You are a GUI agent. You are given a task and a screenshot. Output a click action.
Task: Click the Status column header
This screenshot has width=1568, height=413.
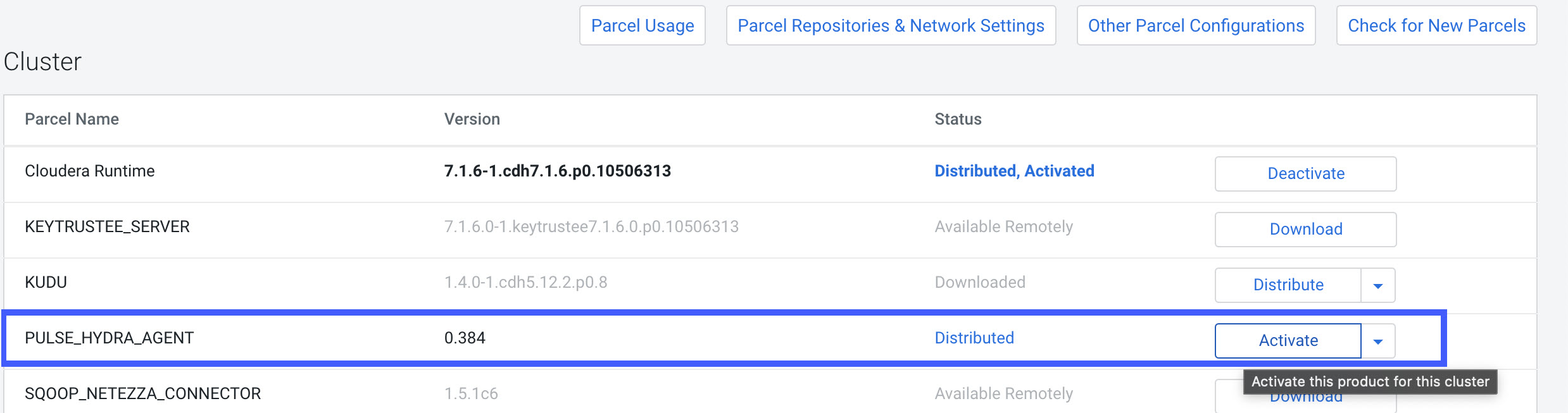pyautogui.click(x=958, y=119)
